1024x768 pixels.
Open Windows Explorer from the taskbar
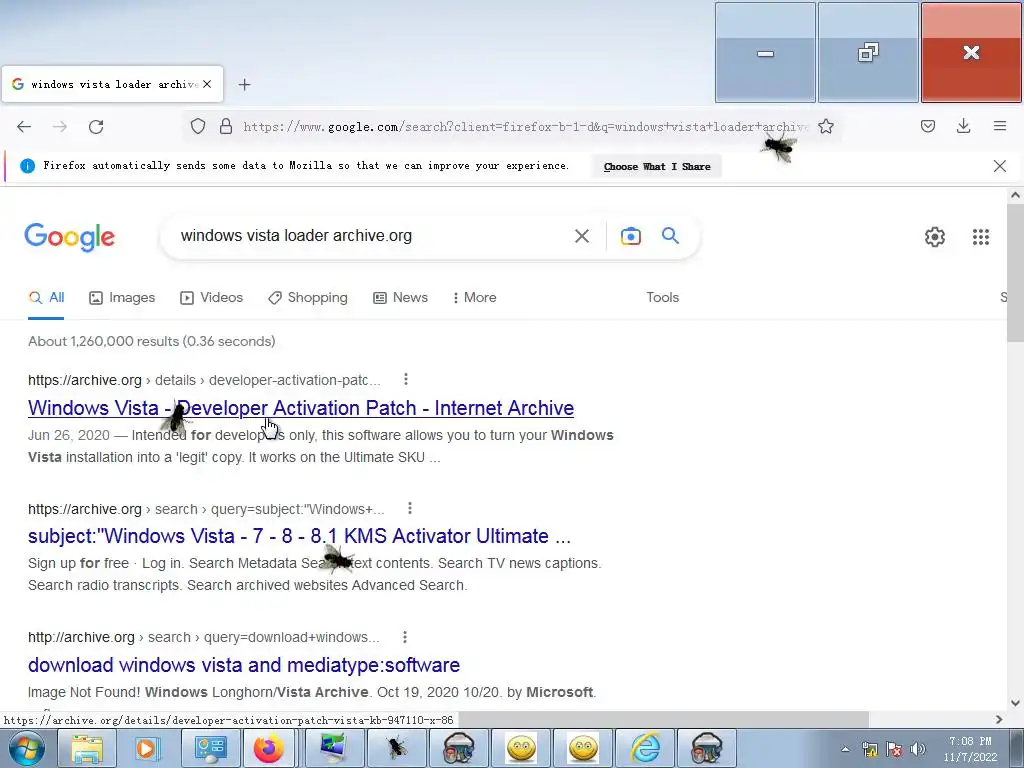click(x=87, y=748)
